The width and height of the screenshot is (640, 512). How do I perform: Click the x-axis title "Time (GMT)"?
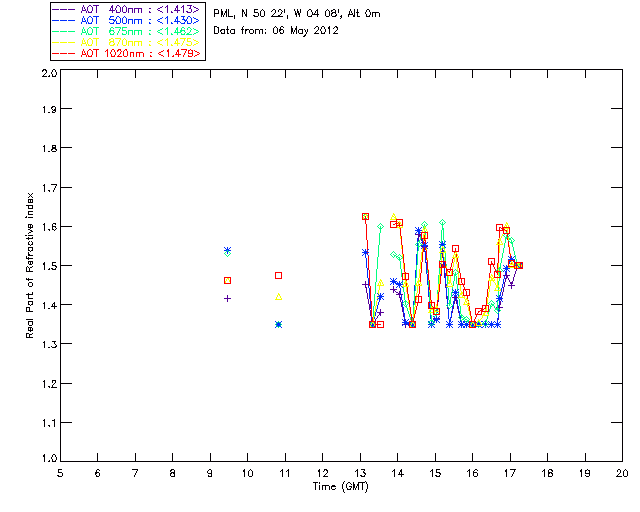click(340, 487)
